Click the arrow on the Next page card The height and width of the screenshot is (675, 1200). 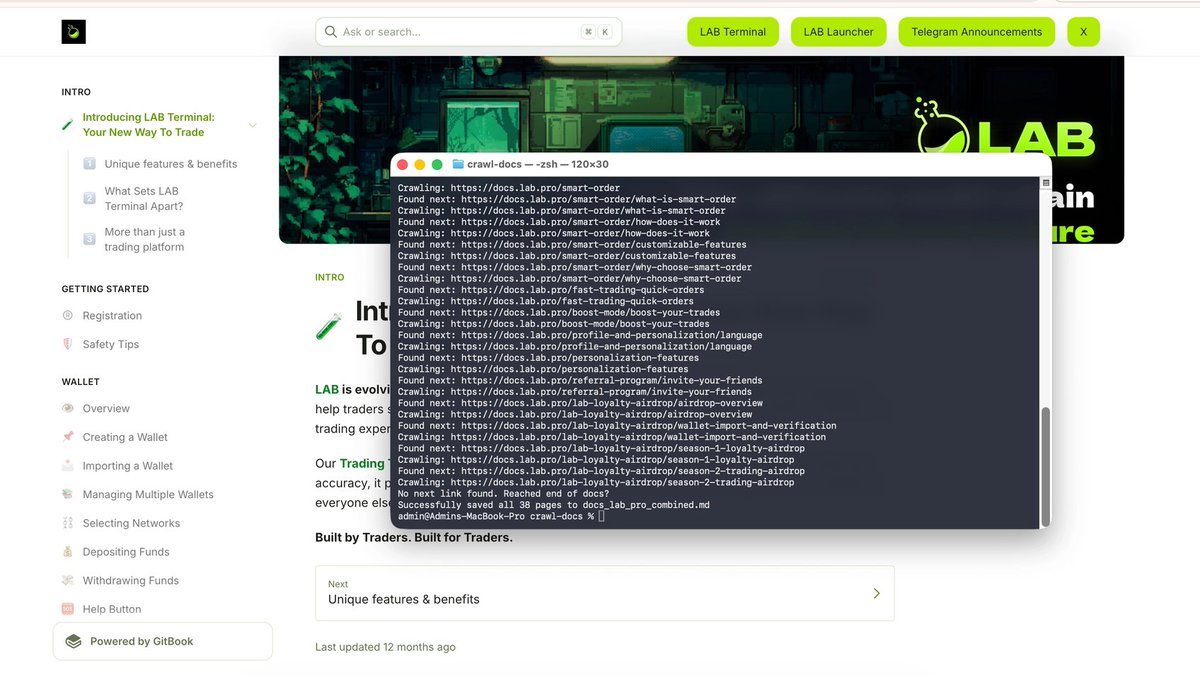point(876,593)
